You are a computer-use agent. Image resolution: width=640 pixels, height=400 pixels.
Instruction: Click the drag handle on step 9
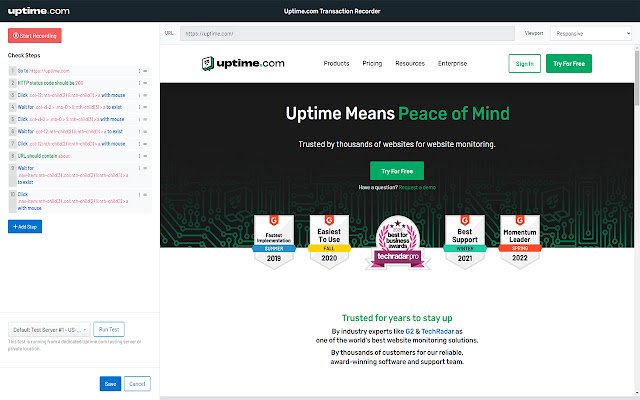pos(145,168)
